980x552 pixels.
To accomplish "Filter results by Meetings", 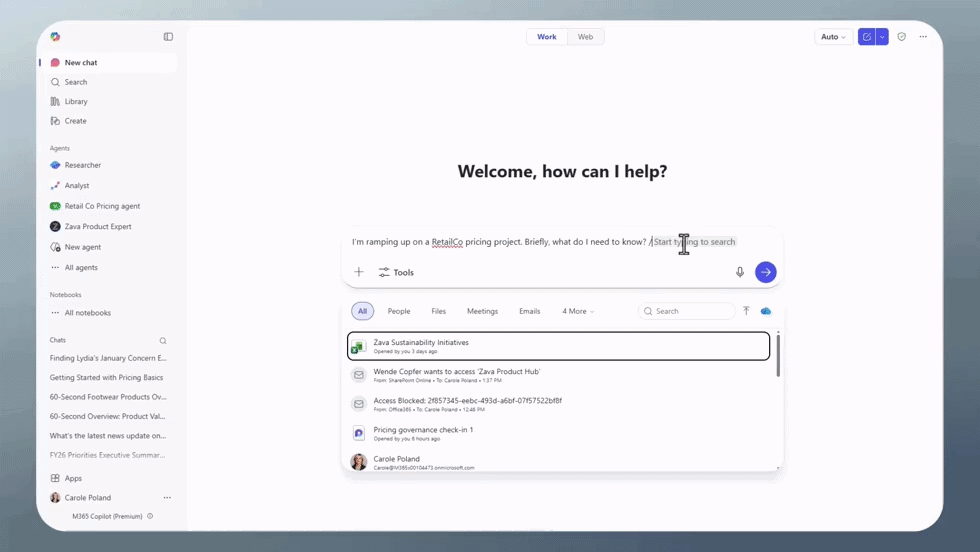I will coord(482,311).
